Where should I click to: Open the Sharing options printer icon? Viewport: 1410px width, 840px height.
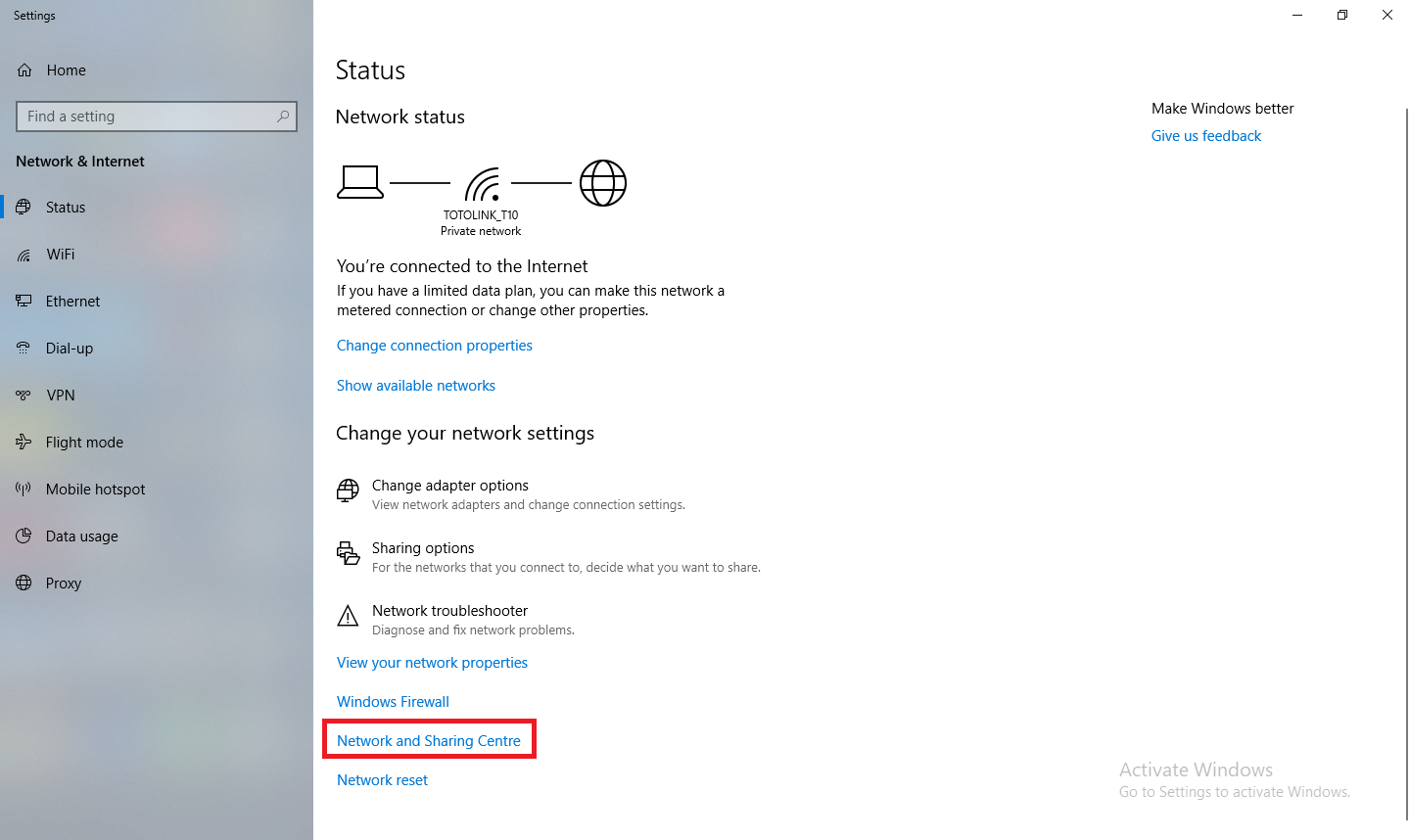tap(348, 553)
